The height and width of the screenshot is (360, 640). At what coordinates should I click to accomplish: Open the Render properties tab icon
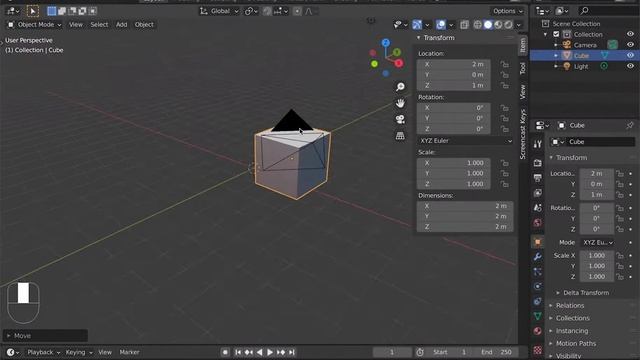[x=538, y=162]
